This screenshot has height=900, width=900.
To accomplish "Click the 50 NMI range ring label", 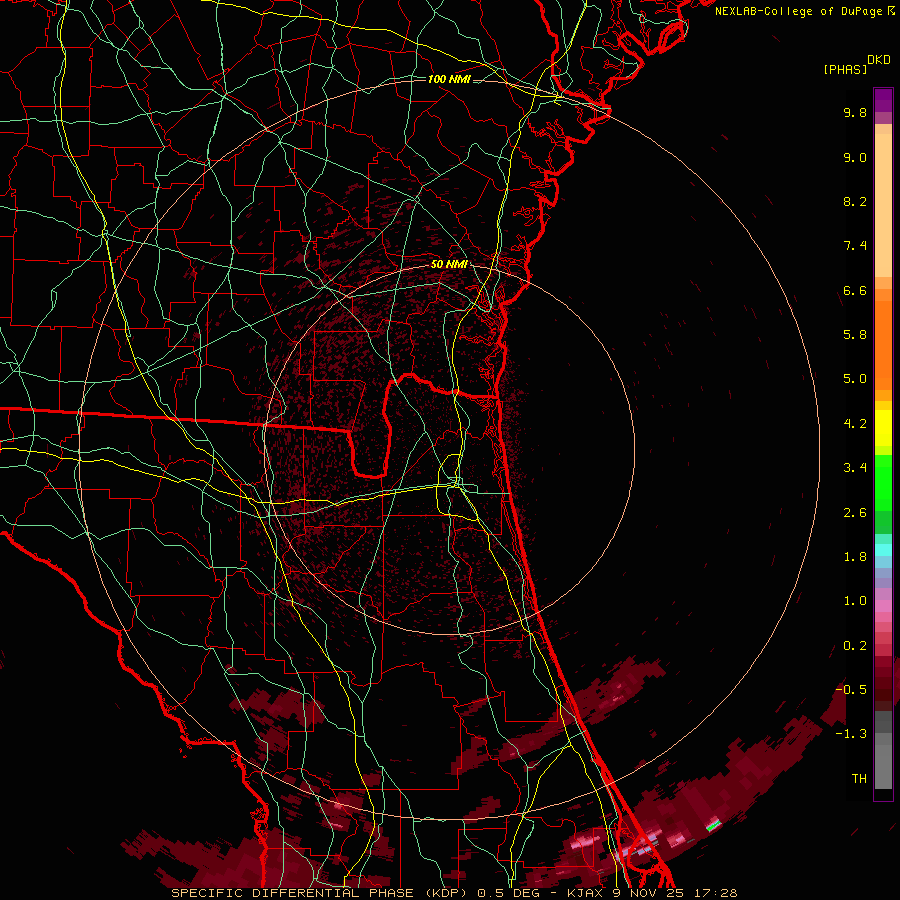I will (x=449, y=264).
